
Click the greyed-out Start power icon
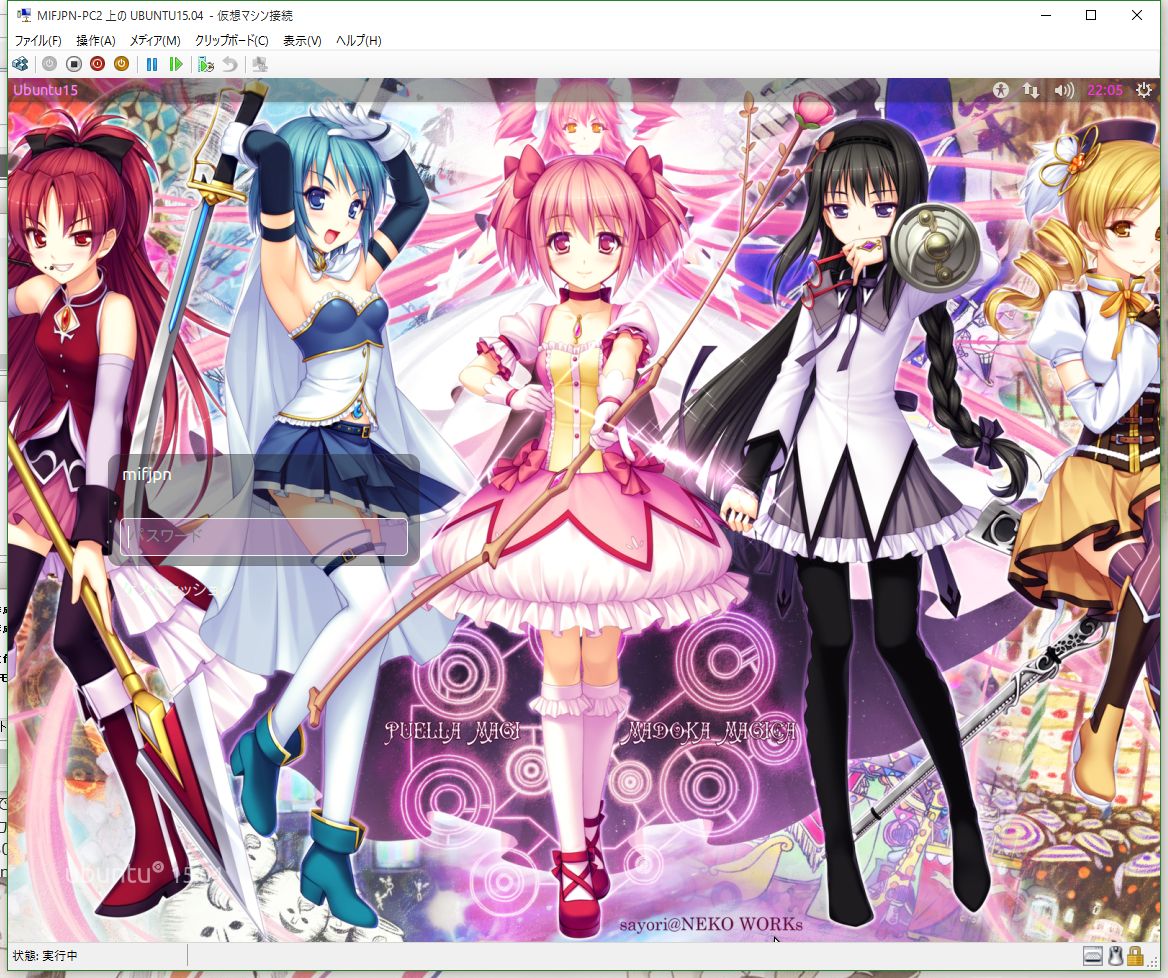tap(49, 65)
